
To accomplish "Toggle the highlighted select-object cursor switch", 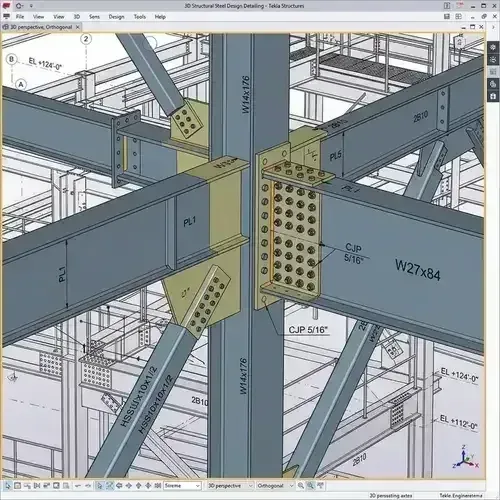I will 99,486.
